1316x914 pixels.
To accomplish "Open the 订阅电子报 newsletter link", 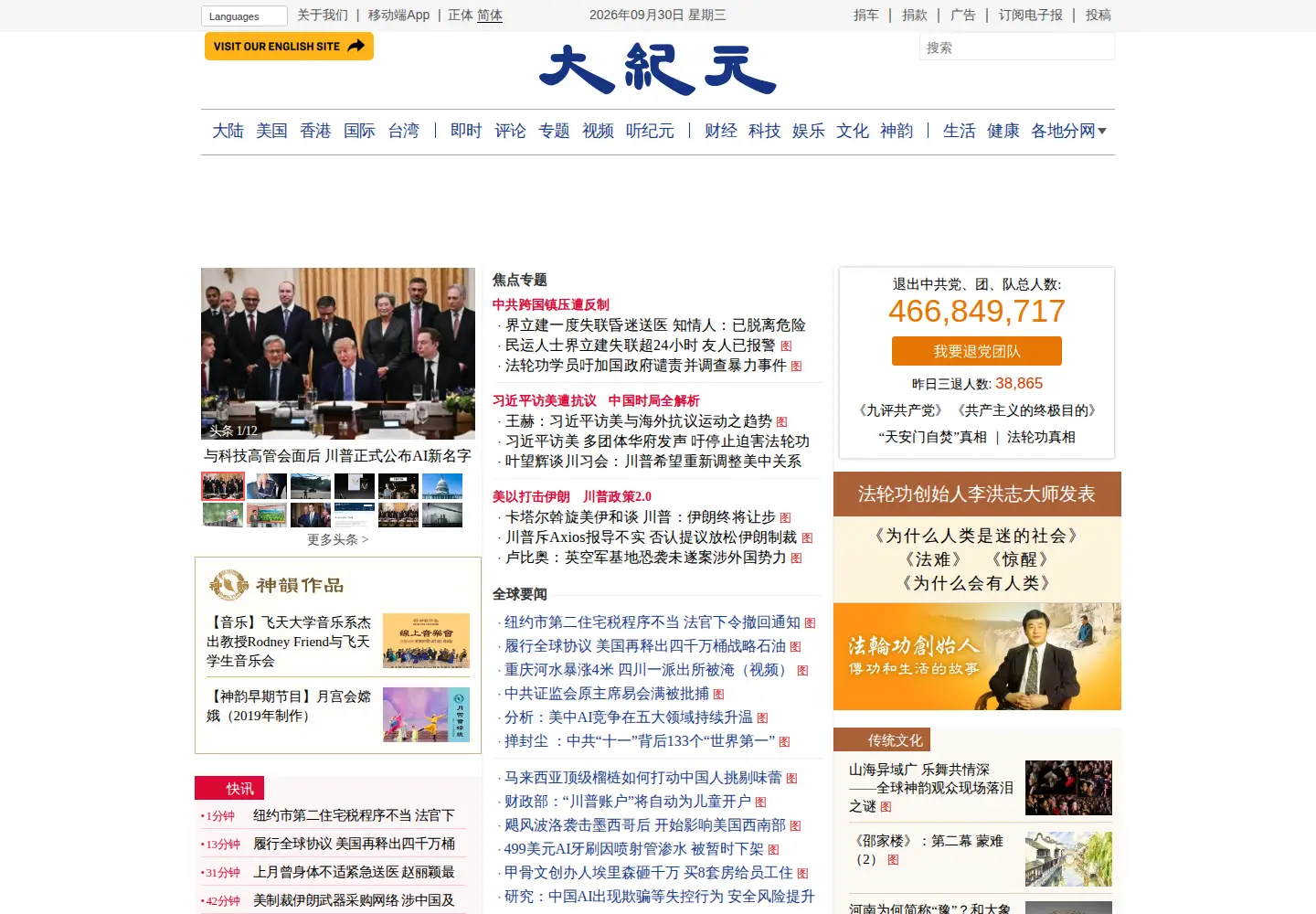I will coord(1031,16).
